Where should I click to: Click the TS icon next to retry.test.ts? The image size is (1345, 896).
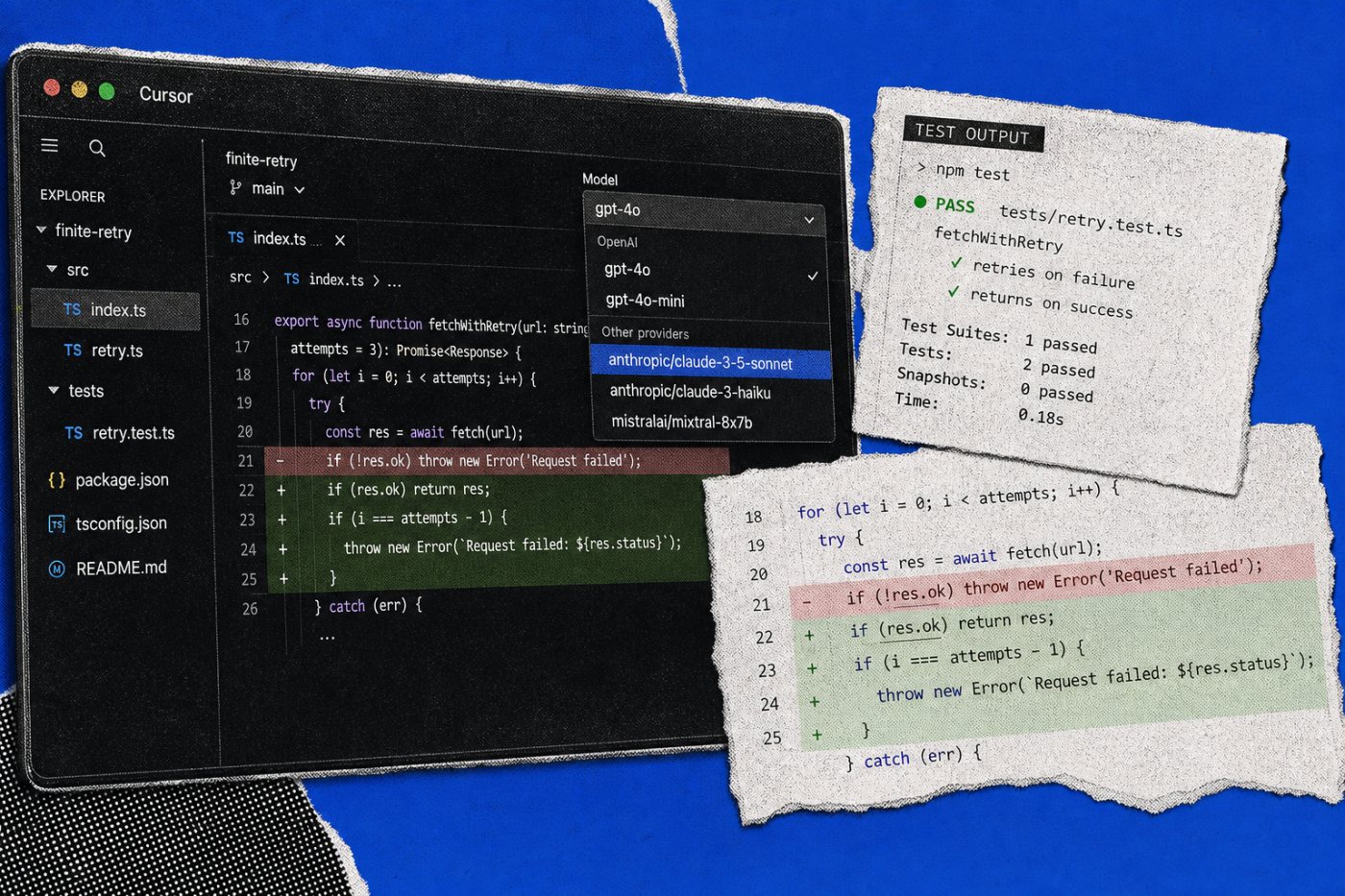[x=74, y=433]
